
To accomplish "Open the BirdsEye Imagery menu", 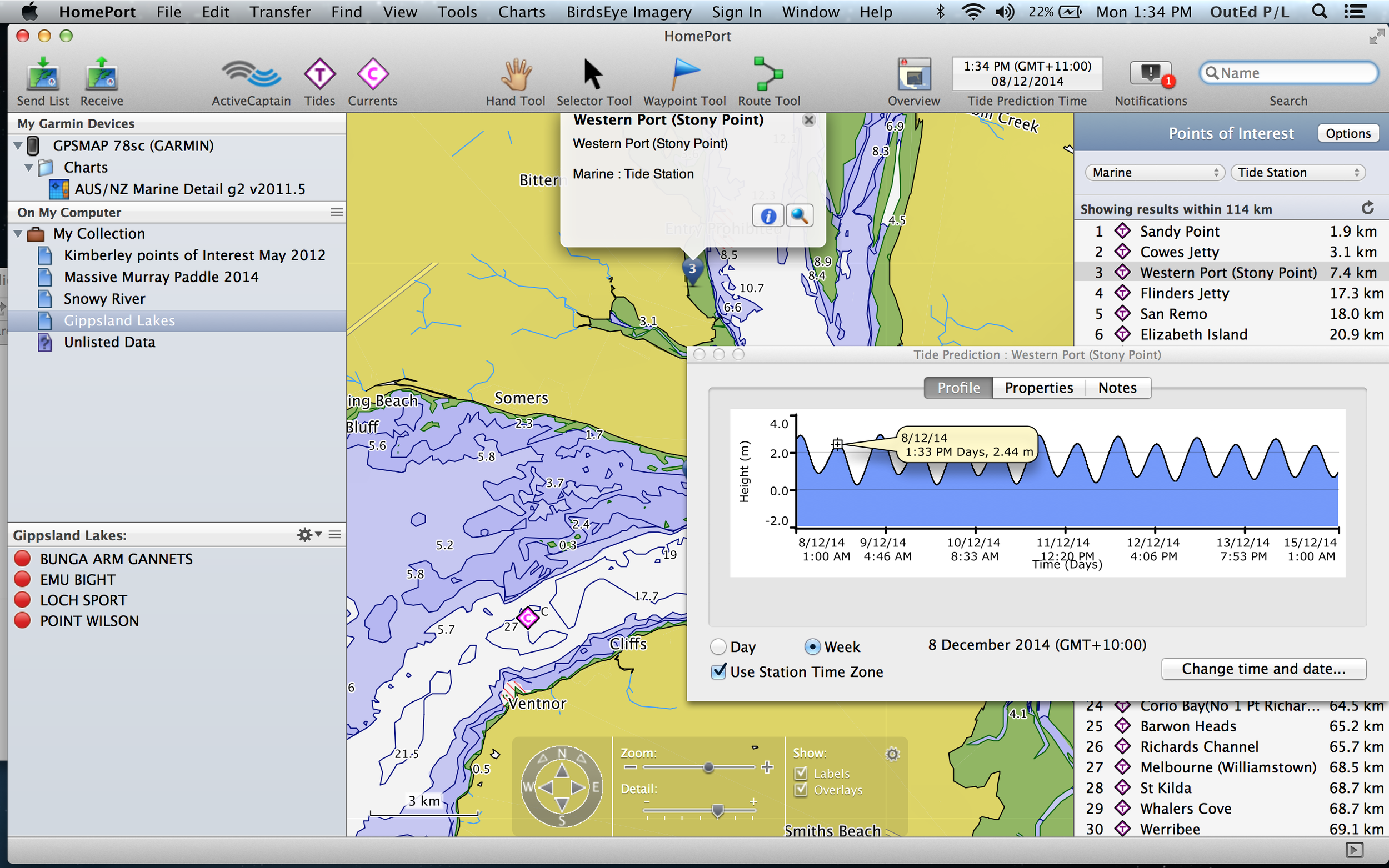I will 629,12.
